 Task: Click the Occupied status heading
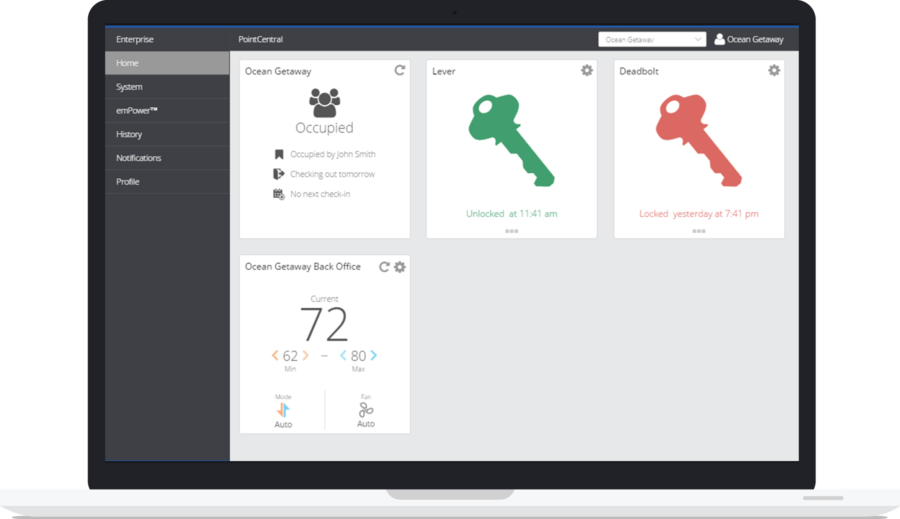(324, 128)
